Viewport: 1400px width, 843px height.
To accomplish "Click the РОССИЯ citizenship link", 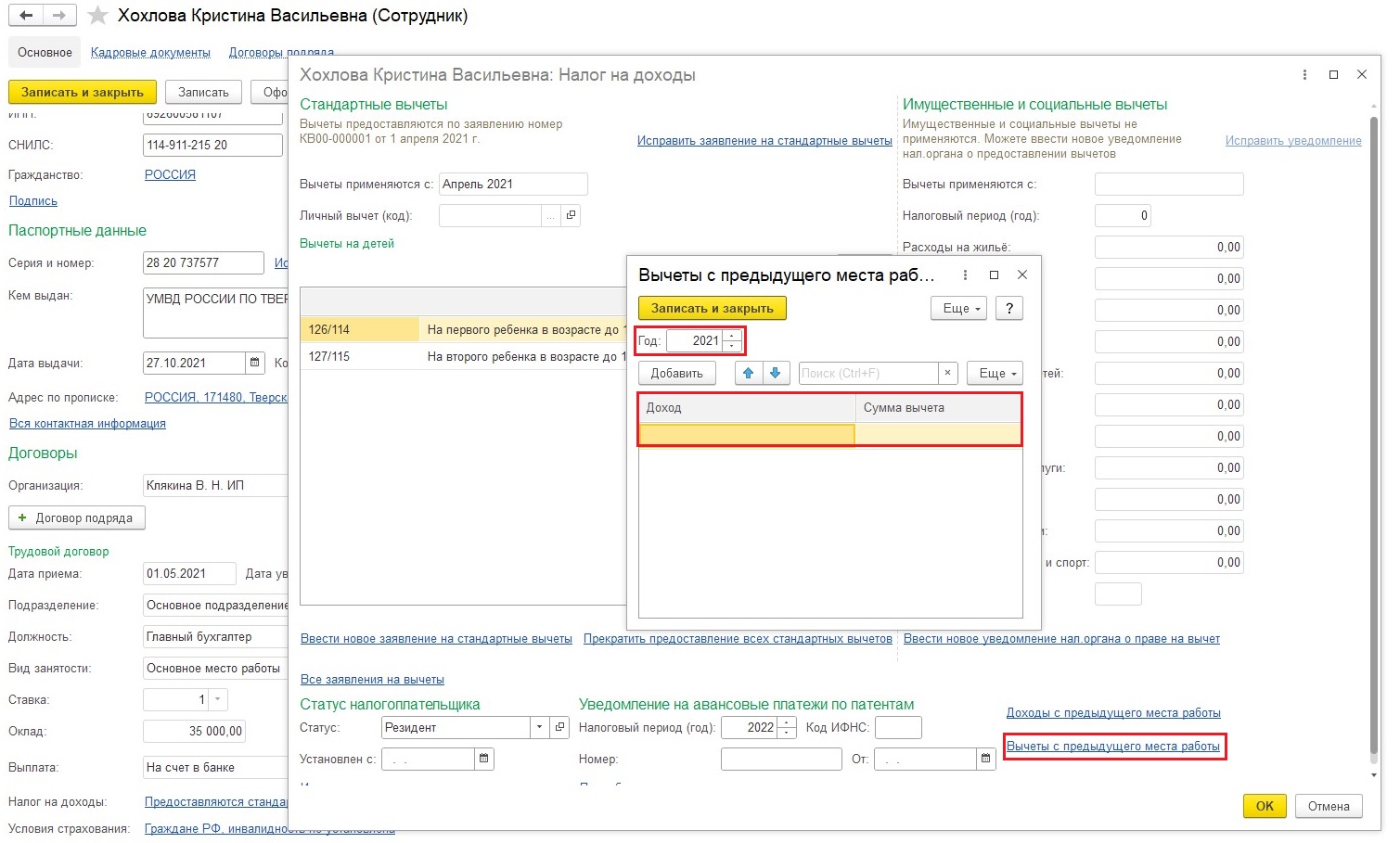I will tap(170, 174).
